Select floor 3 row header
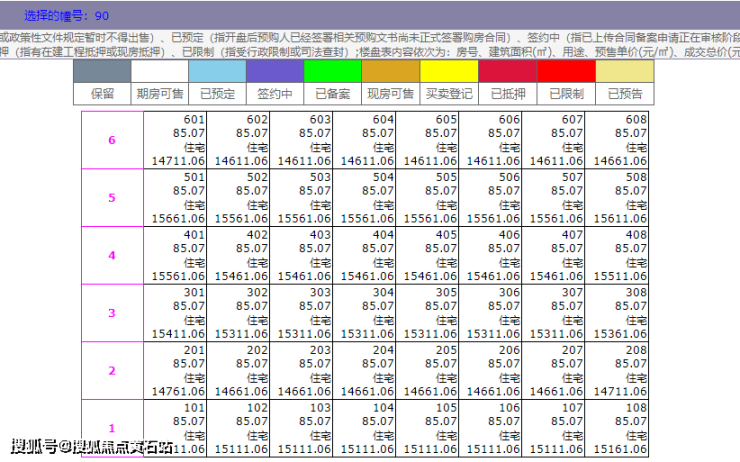Image resolution: width=740 pixels, height=462 pixels. pos(112,313)
